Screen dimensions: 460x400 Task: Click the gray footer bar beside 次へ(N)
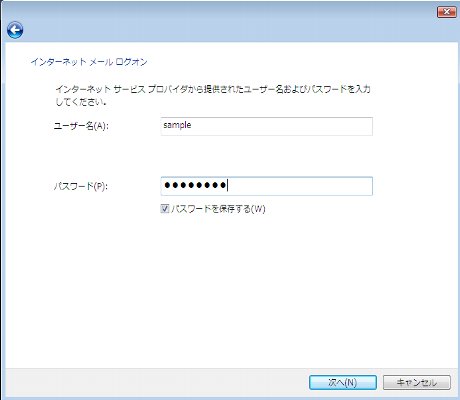click(x=157, y=382)
